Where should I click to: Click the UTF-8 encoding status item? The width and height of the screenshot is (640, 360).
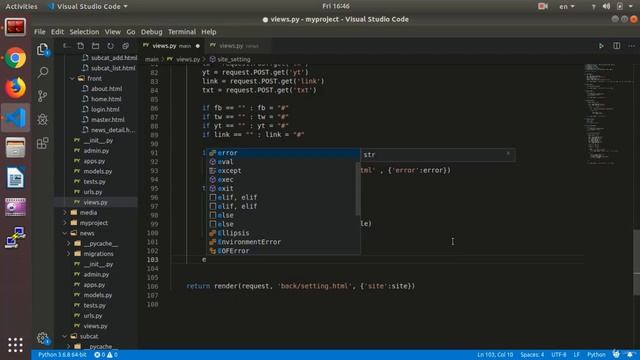pos(559,355)
